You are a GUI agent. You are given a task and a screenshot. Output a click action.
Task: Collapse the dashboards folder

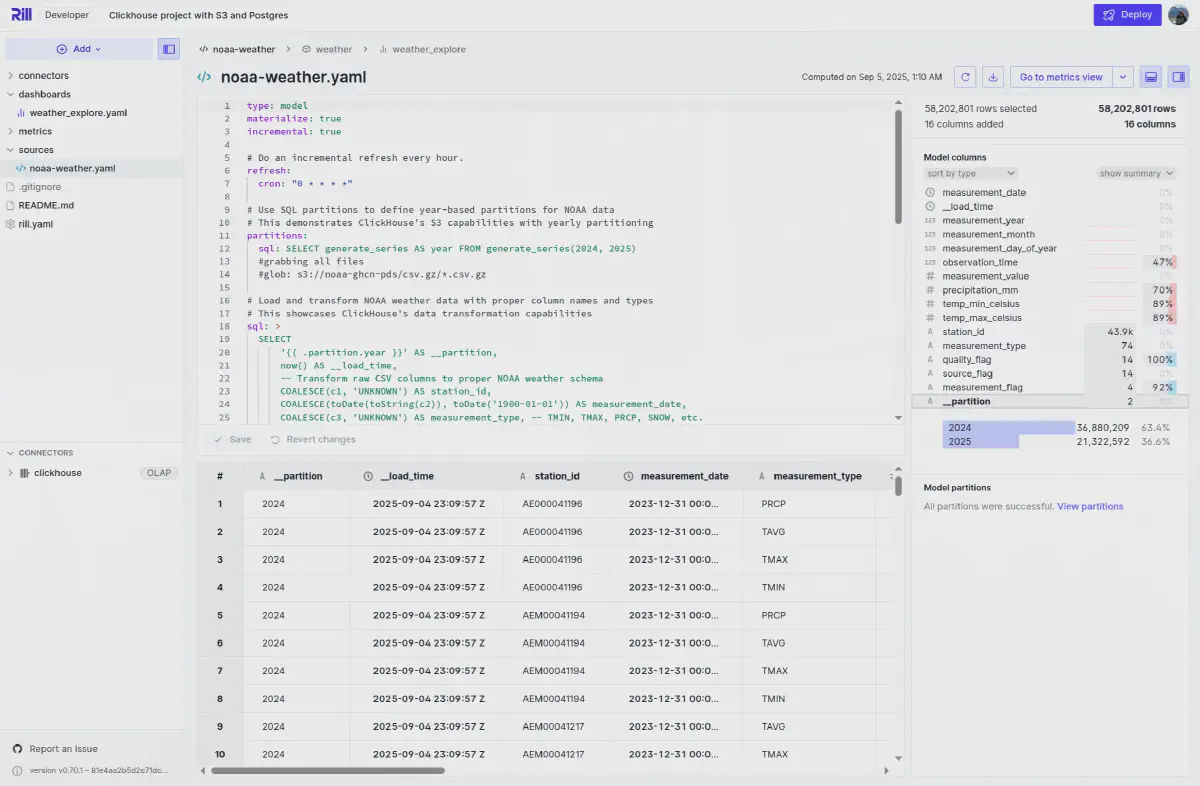pos(10,94)
